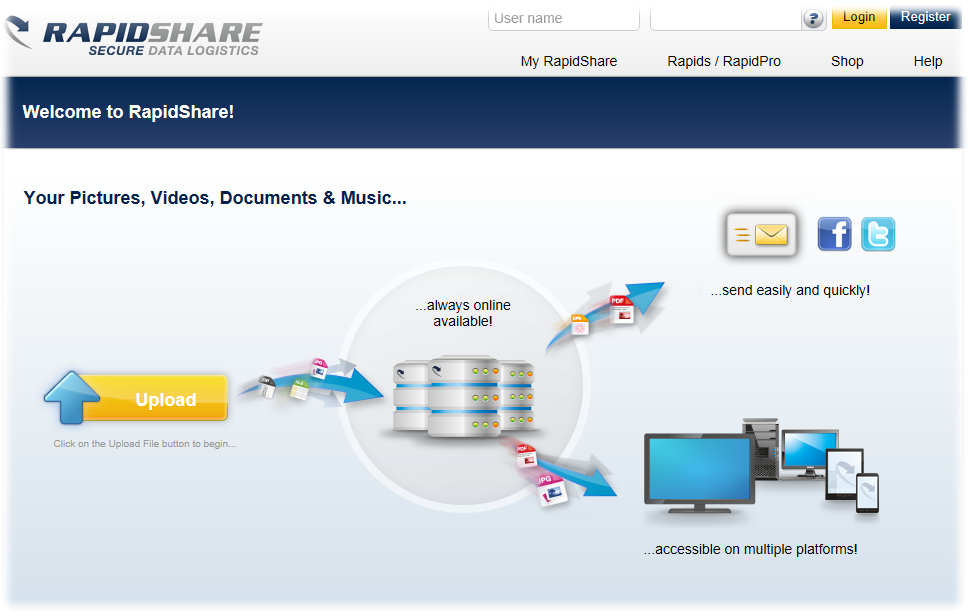Share via the Twitter icon
Image resolution: width=969 pixels, height=612 pixels.
878,234
